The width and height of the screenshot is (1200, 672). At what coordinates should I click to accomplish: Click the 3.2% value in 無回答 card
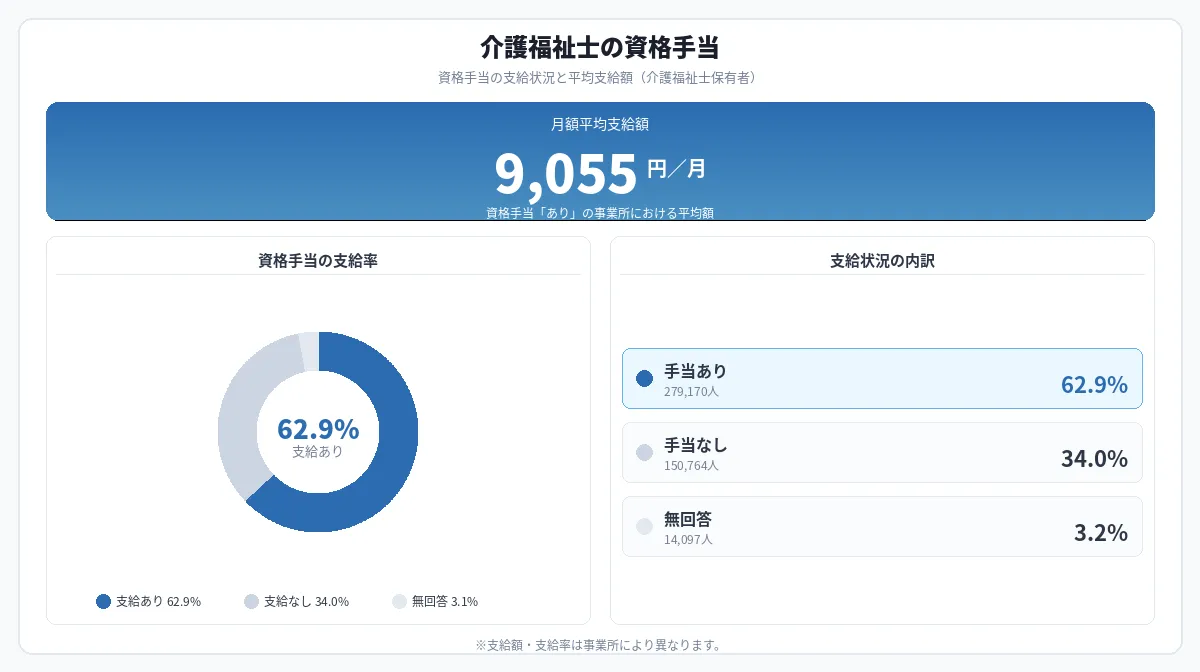click(x=1101, y=533)
